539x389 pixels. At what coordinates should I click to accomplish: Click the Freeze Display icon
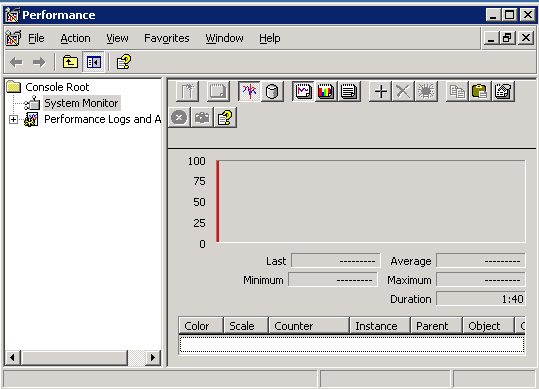pos(179,118)
